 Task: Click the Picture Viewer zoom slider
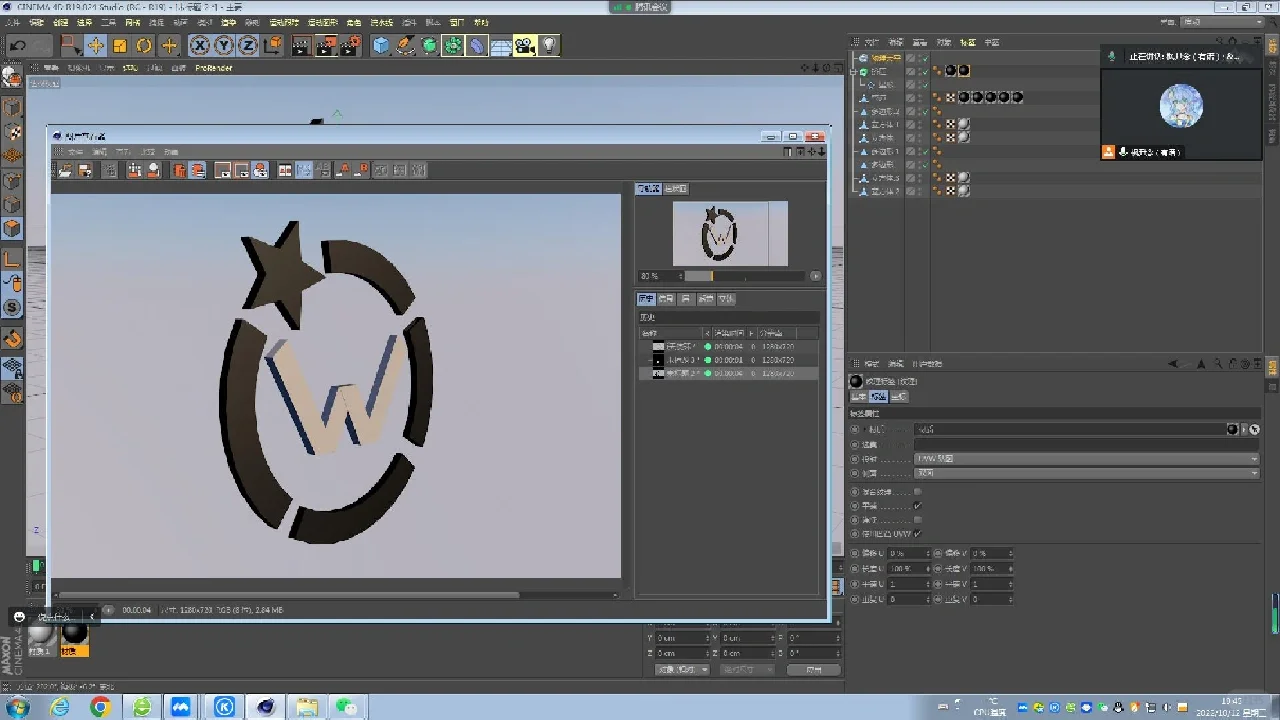click(744, 276)
